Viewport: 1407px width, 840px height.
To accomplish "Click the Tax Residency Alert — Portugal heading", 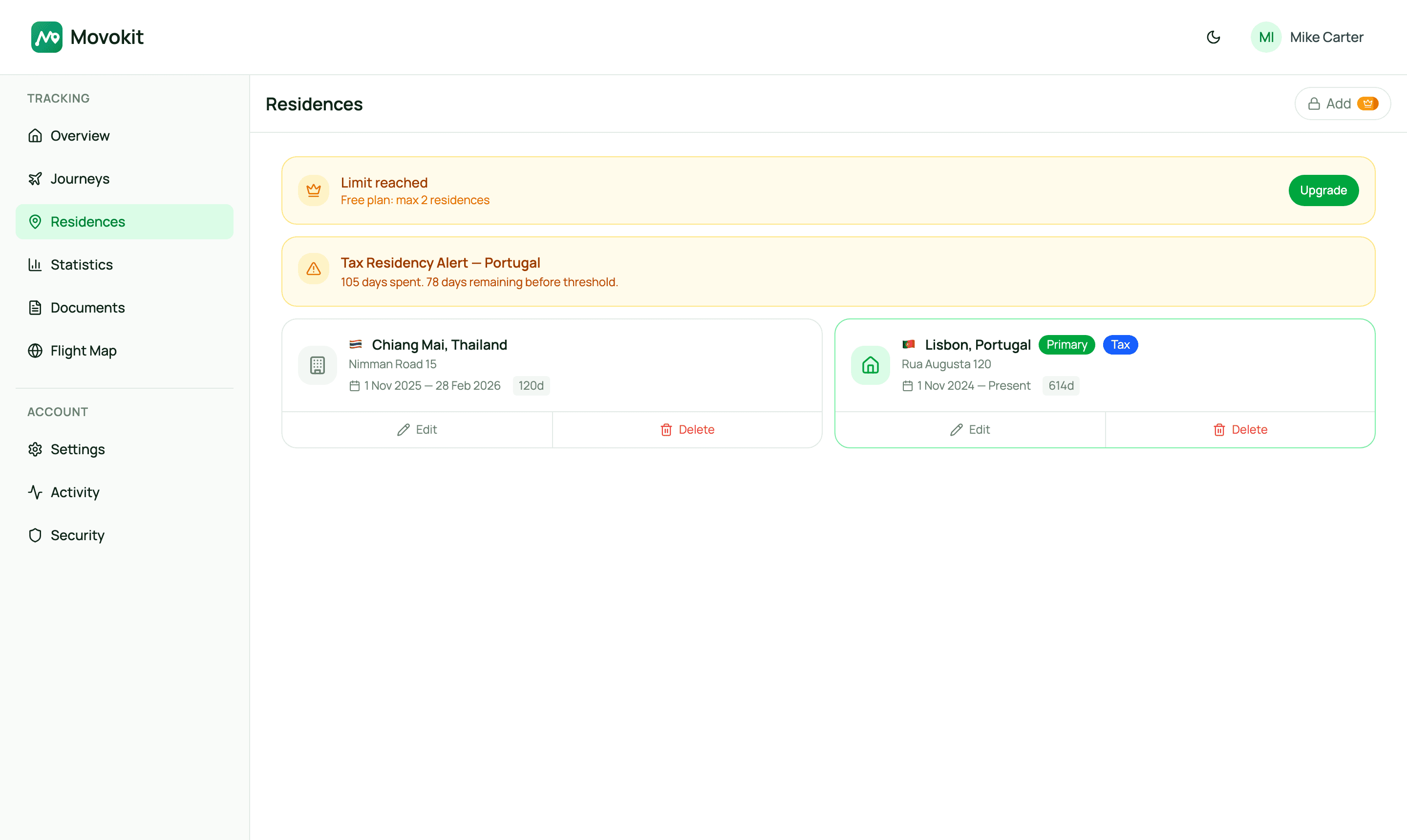I will pos(440,263).
